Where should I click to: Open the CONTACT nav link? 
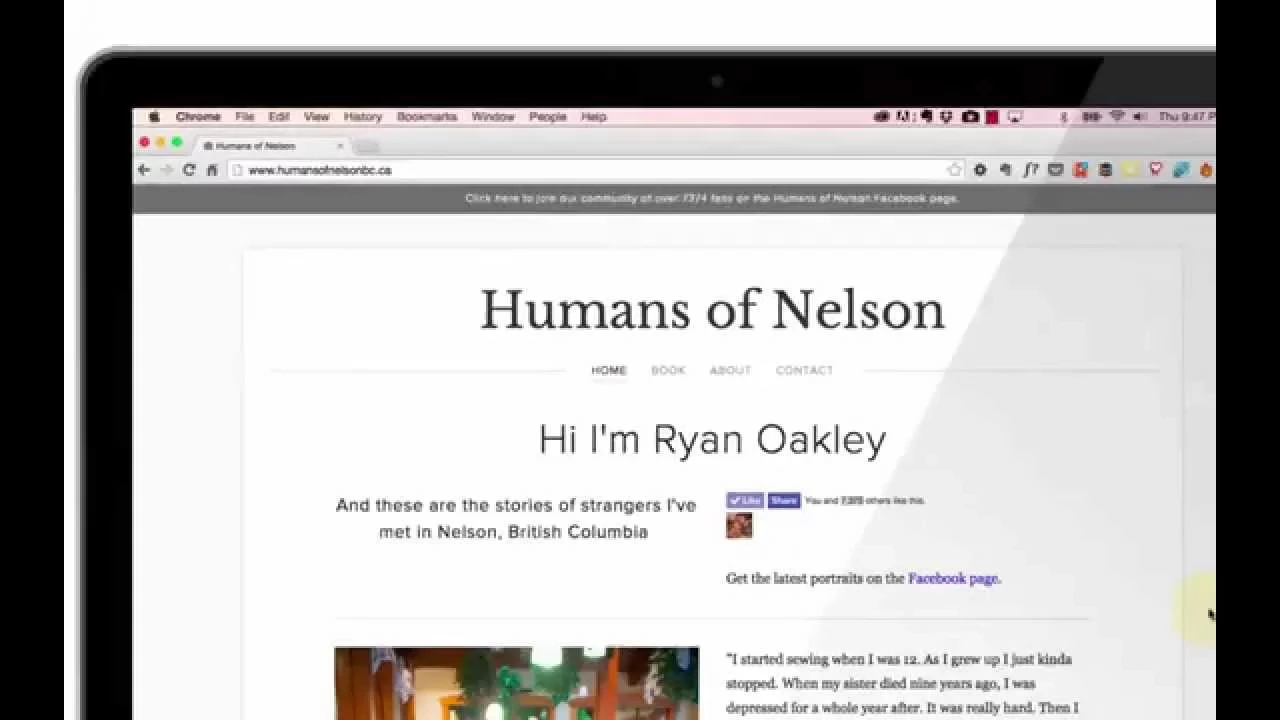pos(804,370)
